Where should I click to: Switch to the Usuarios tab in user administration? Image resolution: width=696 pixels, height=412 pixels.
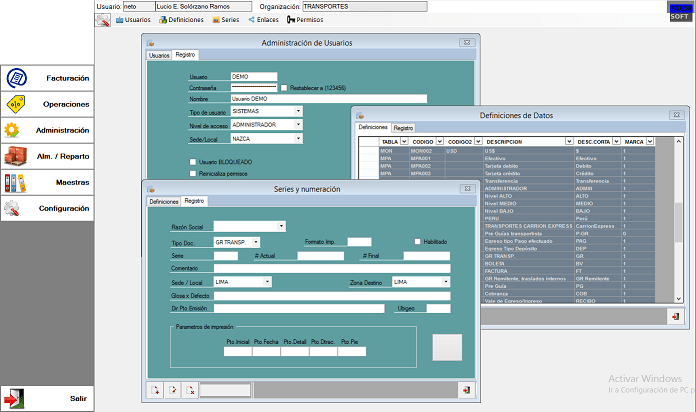pyautogui.click(x=159, y=55)
